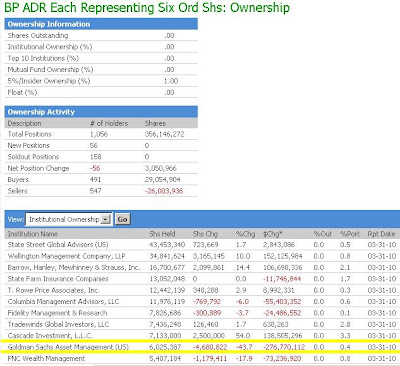Sort by the Shs Held column header
The height and width of the screenshot is (366, 400).
pos(162,234)
